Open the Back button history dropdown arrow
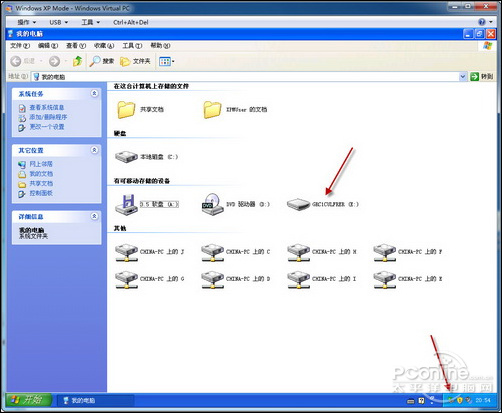Screen dimensions: 502x413 (41, 61)
